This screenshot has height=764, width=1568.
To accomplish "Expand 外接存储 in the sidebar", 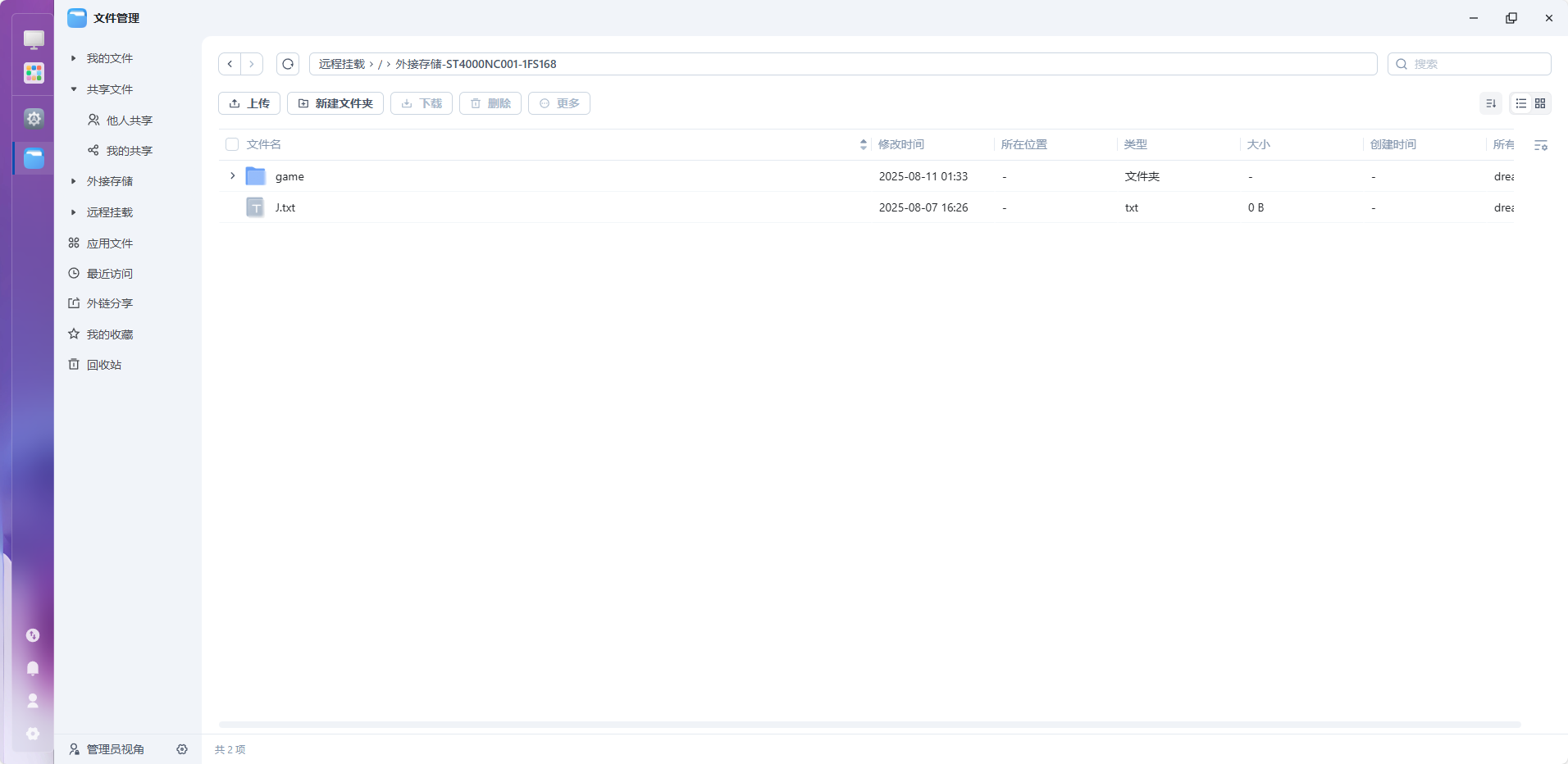I will tap(74, 181).
